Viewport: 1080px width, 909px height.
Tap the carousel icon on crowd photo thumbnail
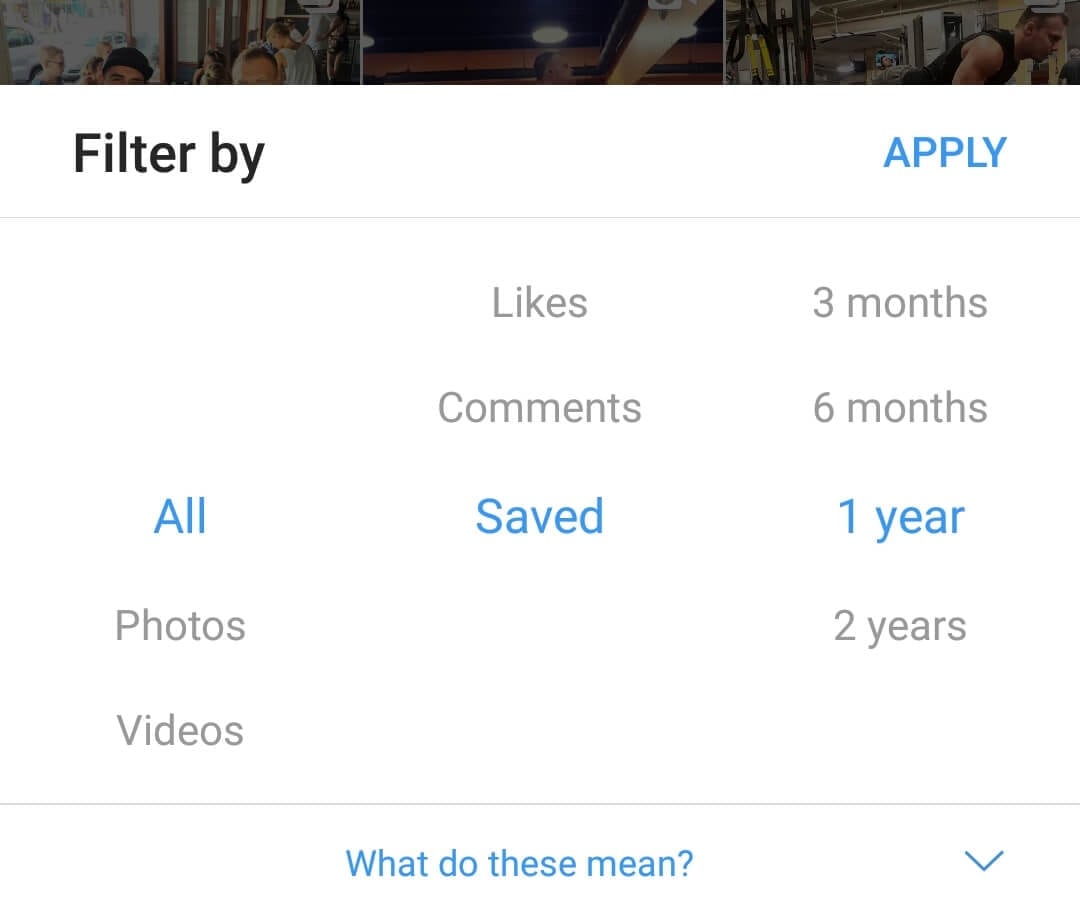[x=320, y=4]
